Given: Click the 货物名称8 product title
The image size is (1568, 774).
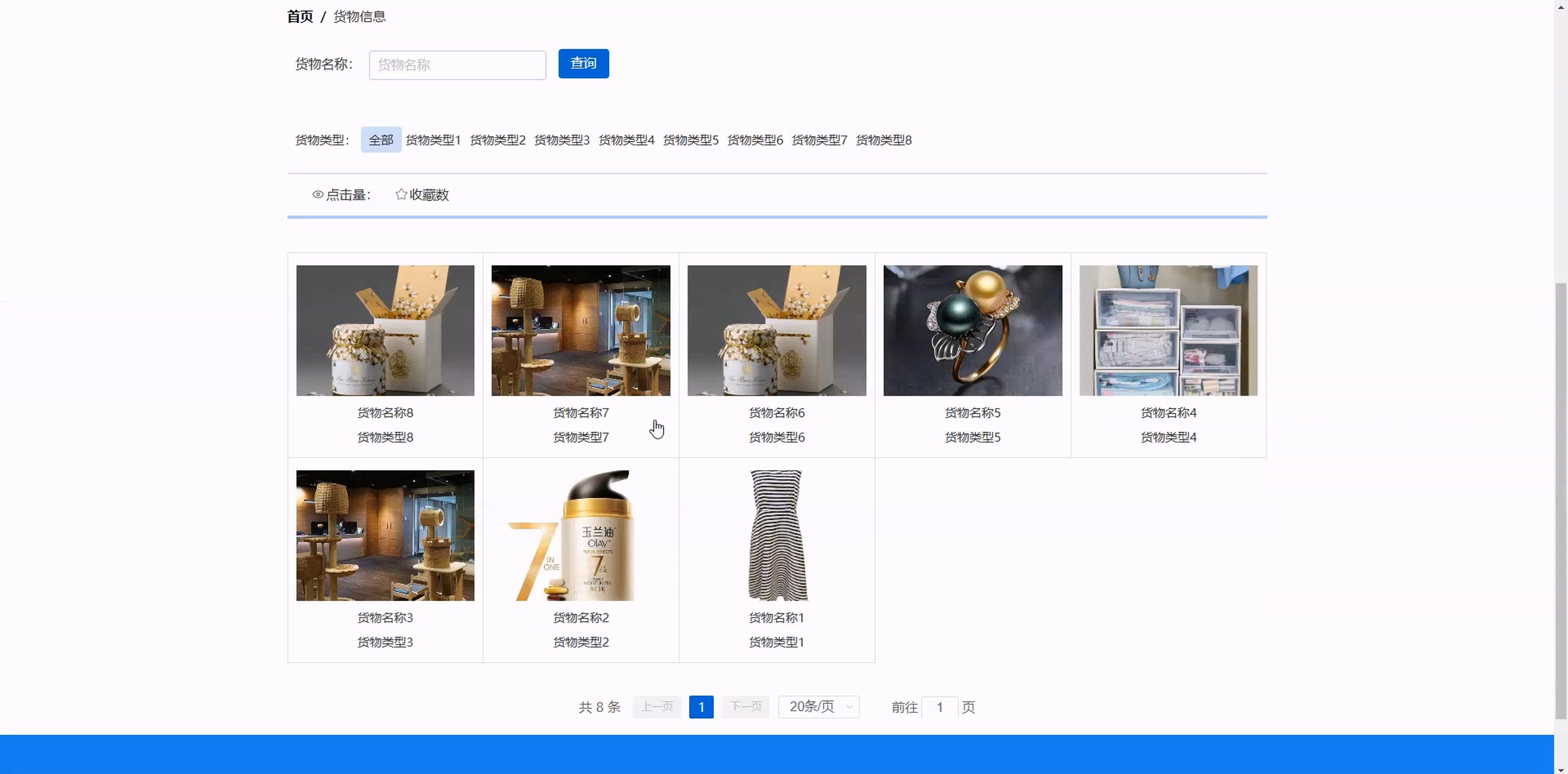Looking at the screenshot, I should click(x=385, y=413).
